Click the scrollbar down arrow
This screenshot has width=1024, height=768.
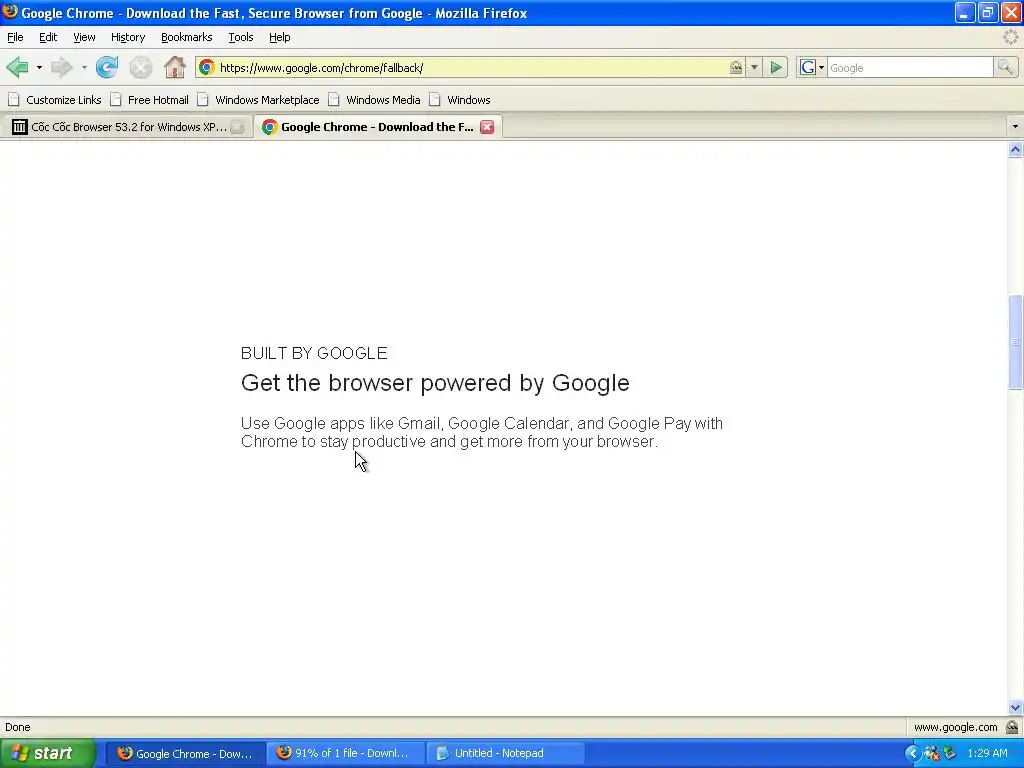pyautogui.click(x=1016, y=707)
